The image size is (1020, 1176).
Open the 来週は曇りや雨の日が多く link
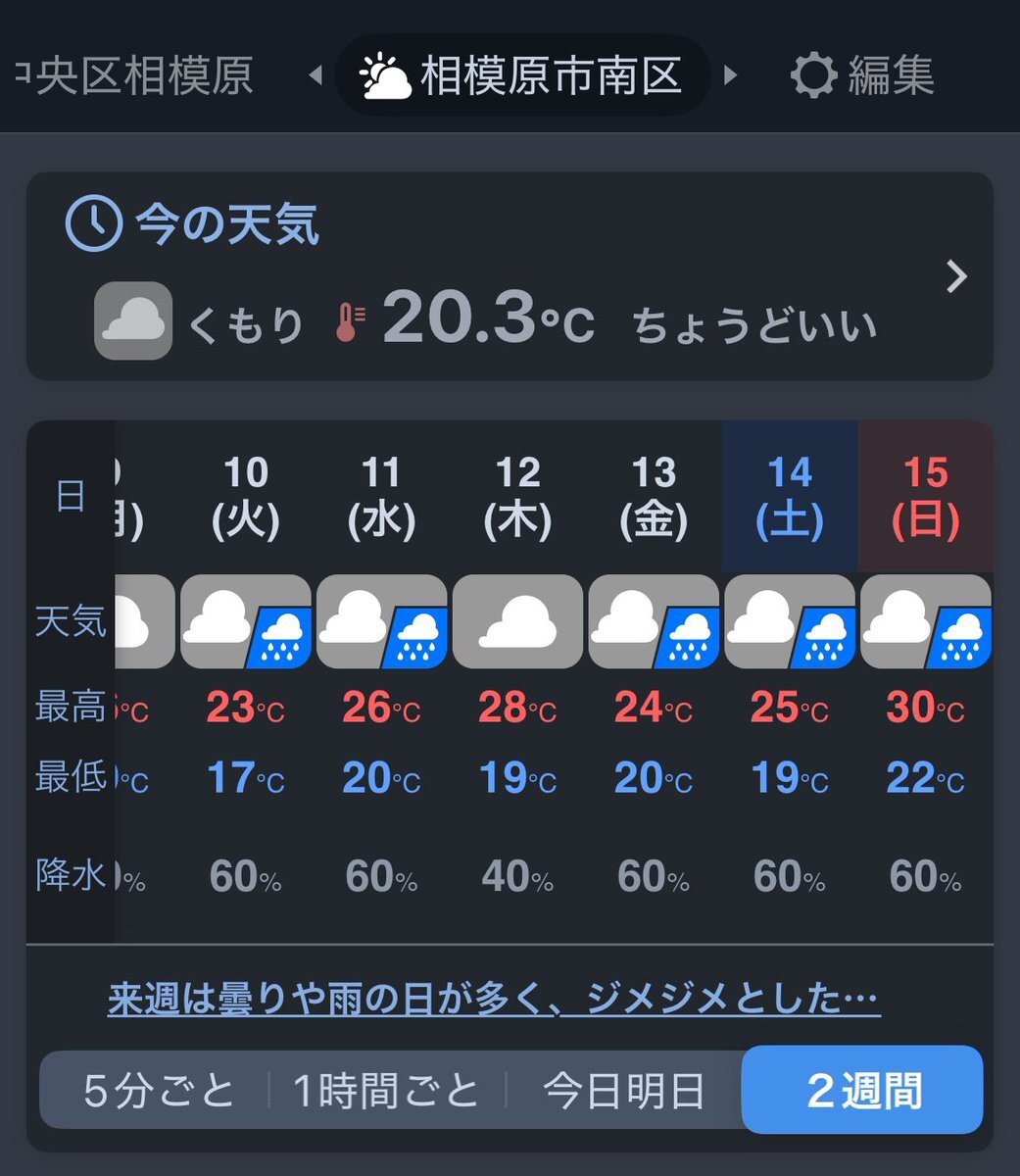494,1001
